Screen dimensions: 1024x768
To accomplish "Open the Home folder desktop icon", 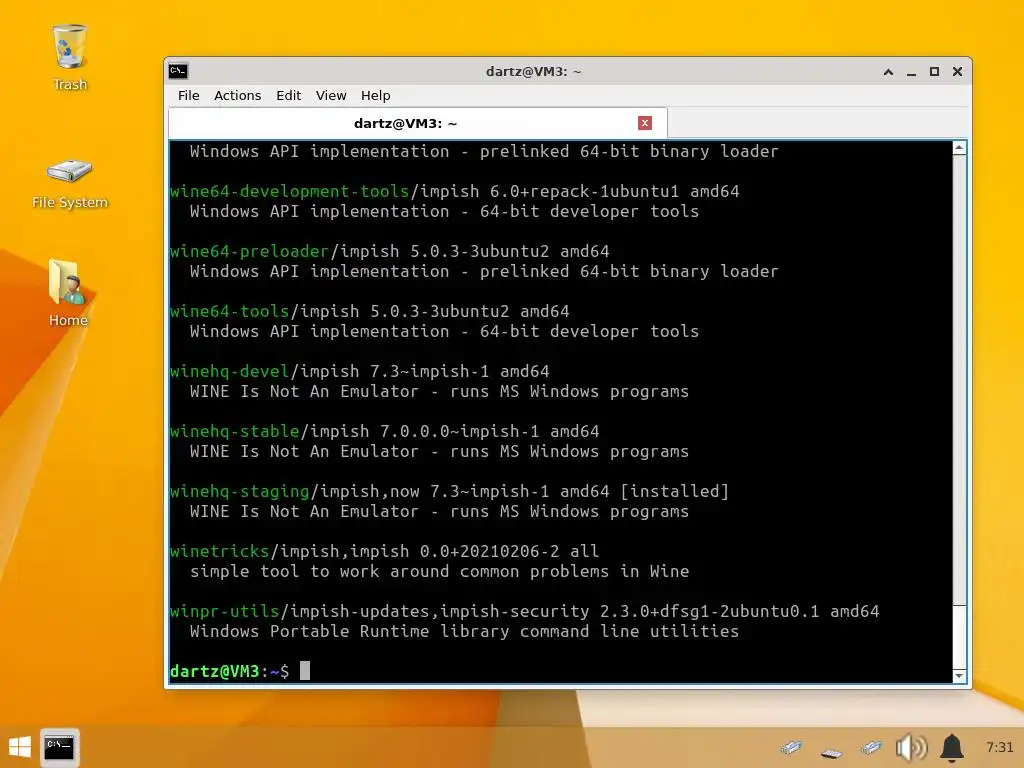I will pyautogui.click(x=68, y=293).
